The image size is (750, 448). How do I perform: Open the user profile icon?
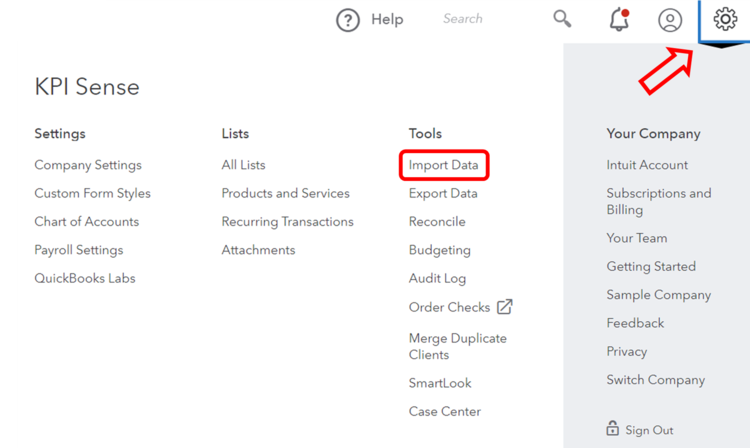pos(670,20)
